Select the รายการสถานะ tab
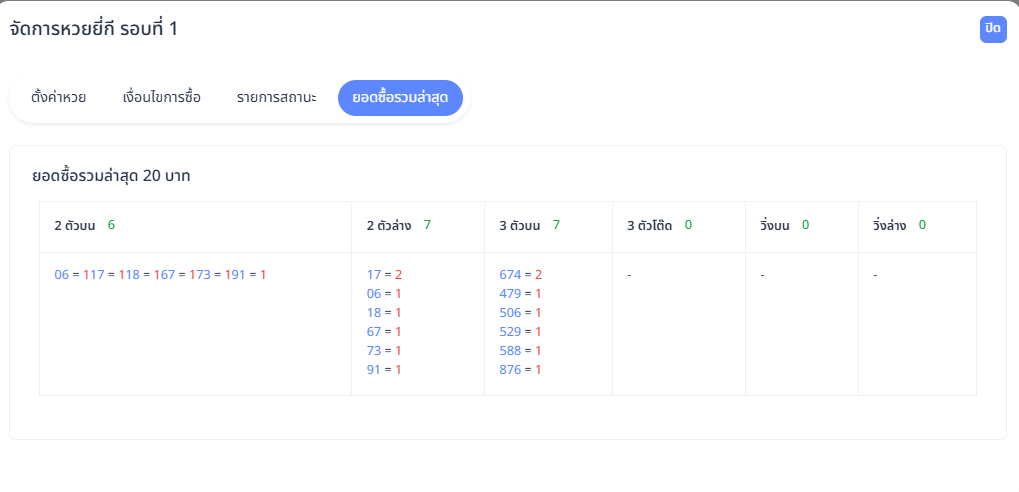The image size is (1019, 492). click(277, 98)
